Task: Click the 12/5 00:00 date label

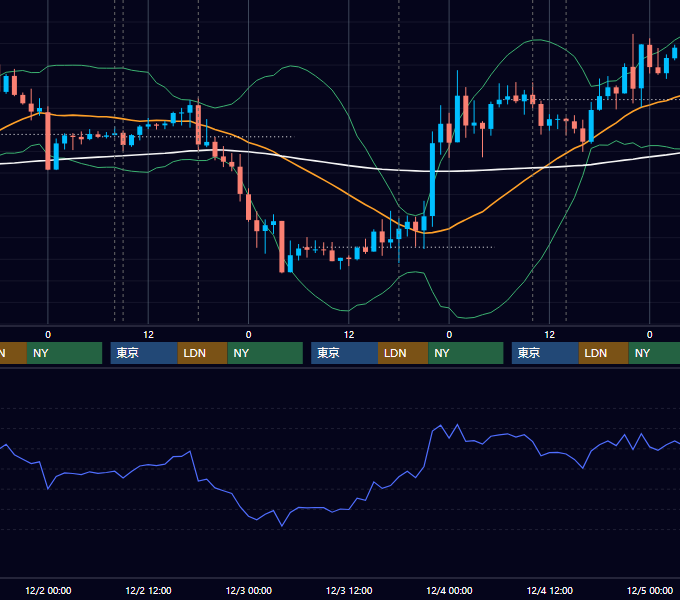Action: [x=650, y=590]
